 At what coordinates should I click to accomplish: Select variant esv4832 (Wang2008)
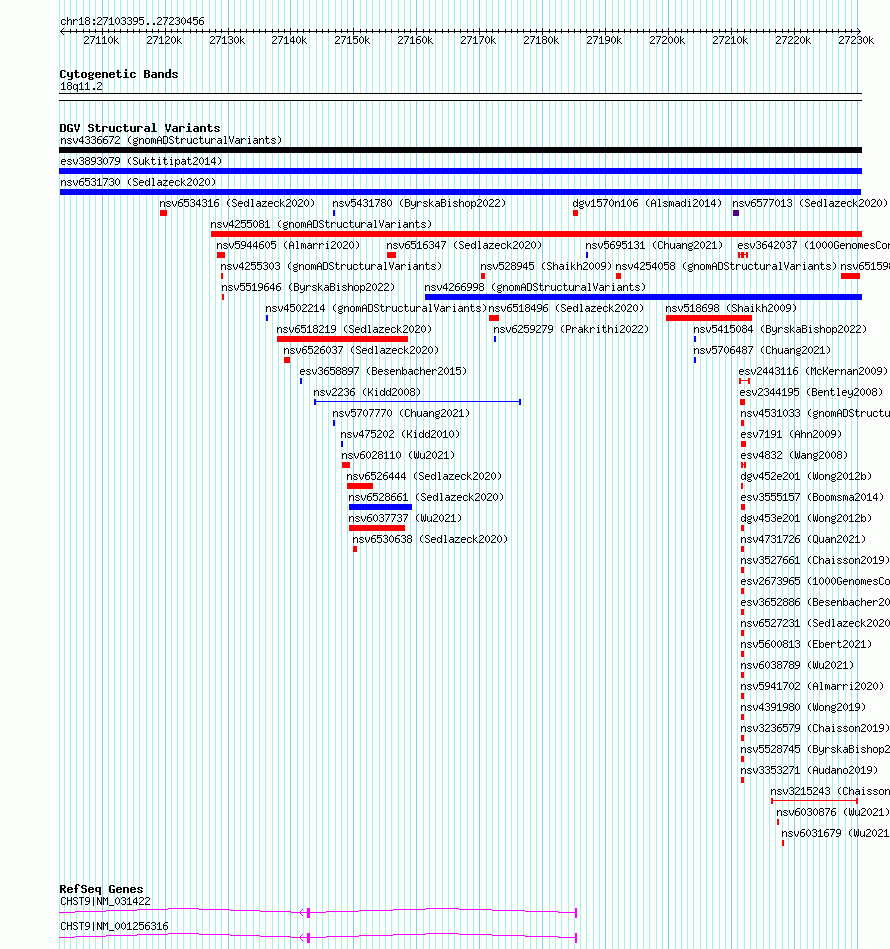794,455
